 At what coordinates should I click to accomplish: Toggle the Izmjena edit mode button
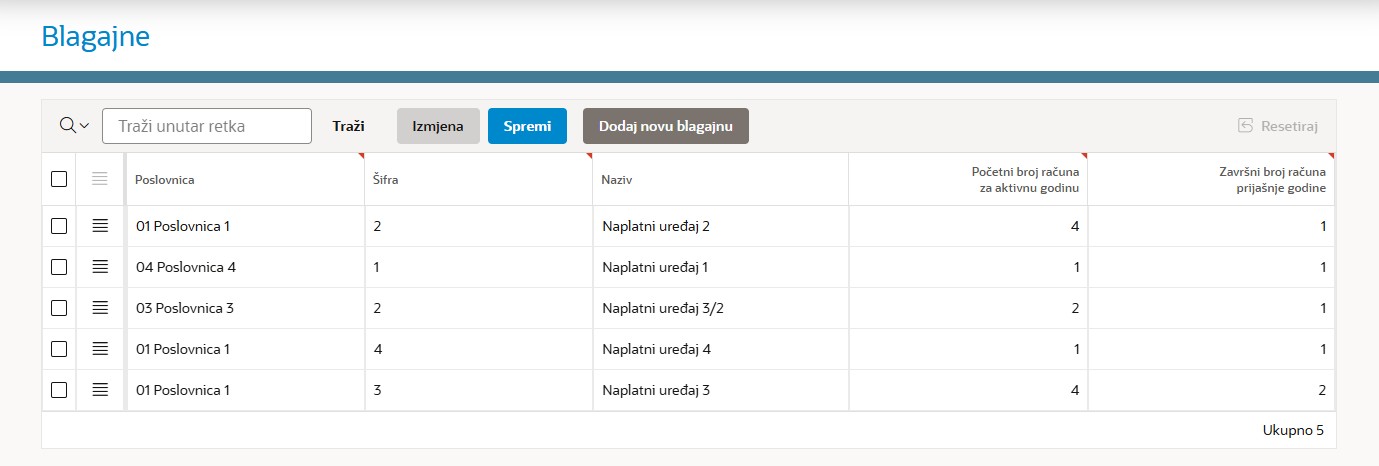[438, 126]
